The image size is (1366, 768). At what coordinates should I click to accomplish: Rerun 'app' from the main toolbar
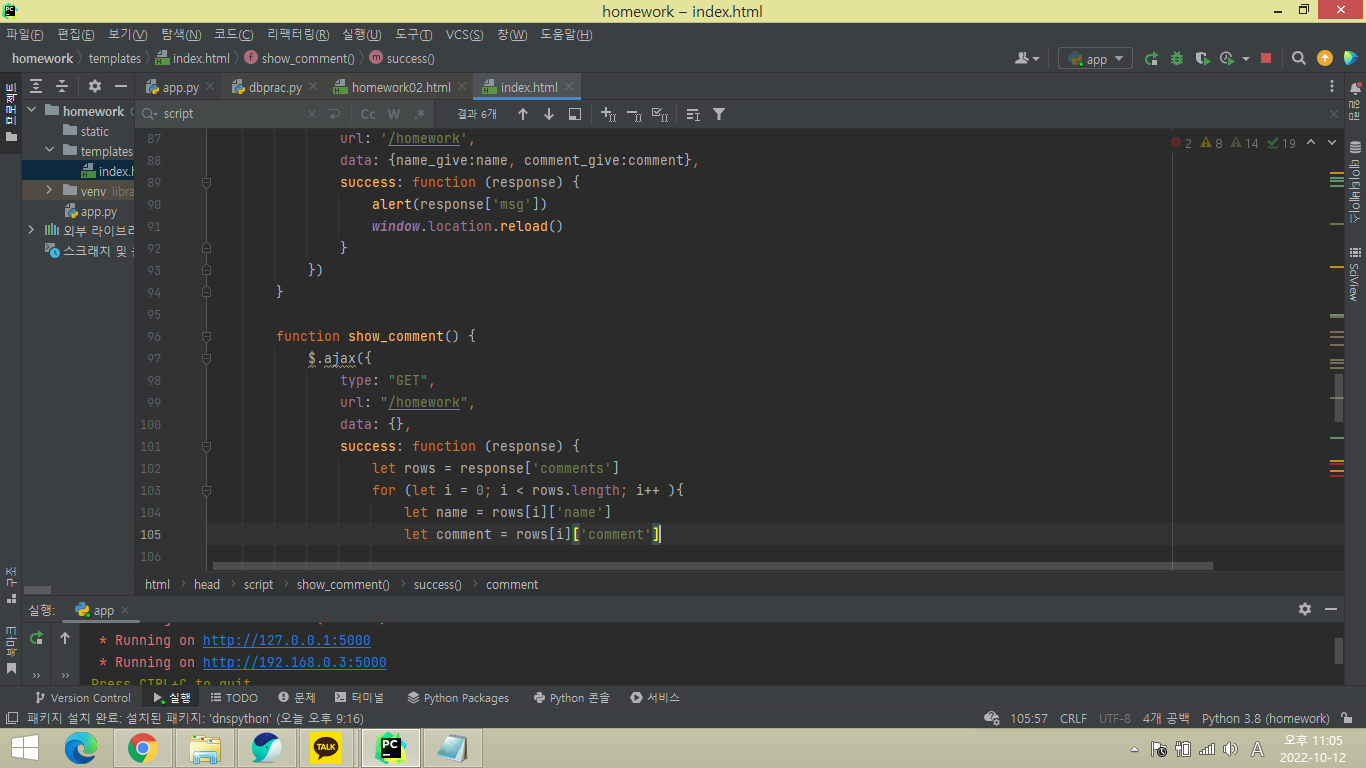[x=1152, y=59]
